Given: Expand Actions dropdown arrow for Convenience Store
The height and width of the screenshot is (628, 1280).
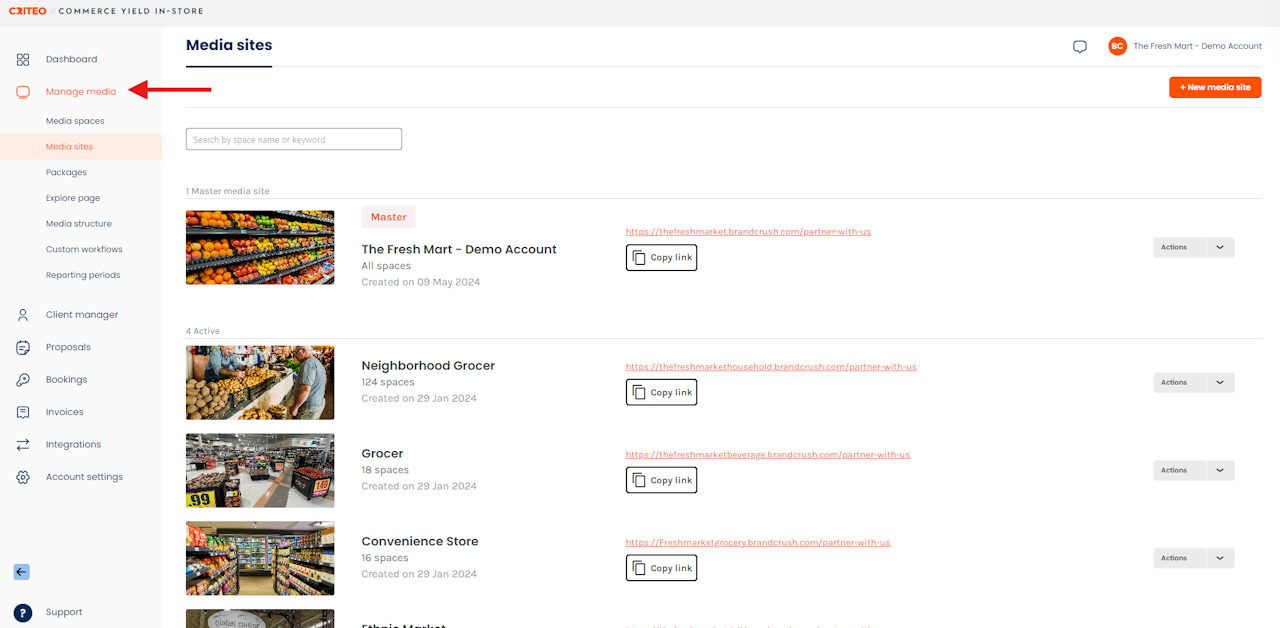Looking at the screenshot, I should coord(1221,558).
